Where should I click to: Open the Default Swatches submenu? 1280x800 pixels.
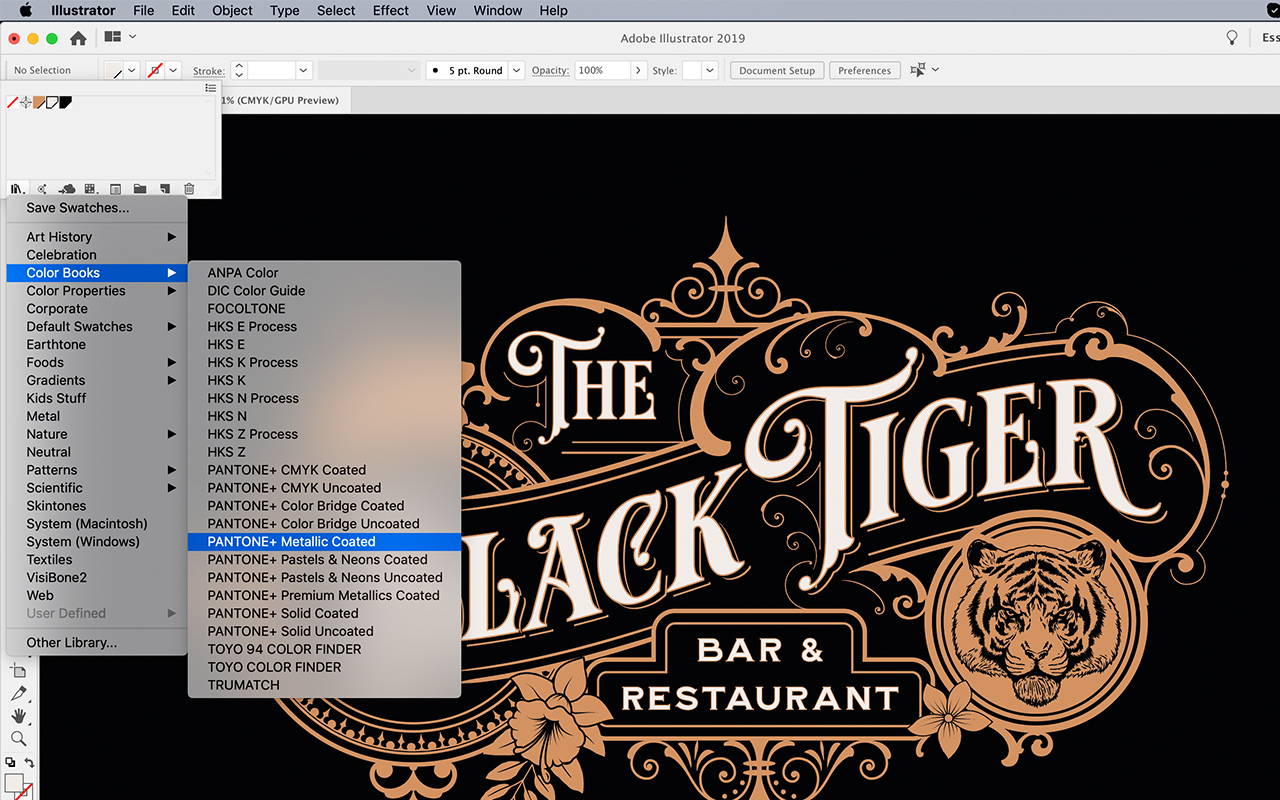tap(96, 327)
